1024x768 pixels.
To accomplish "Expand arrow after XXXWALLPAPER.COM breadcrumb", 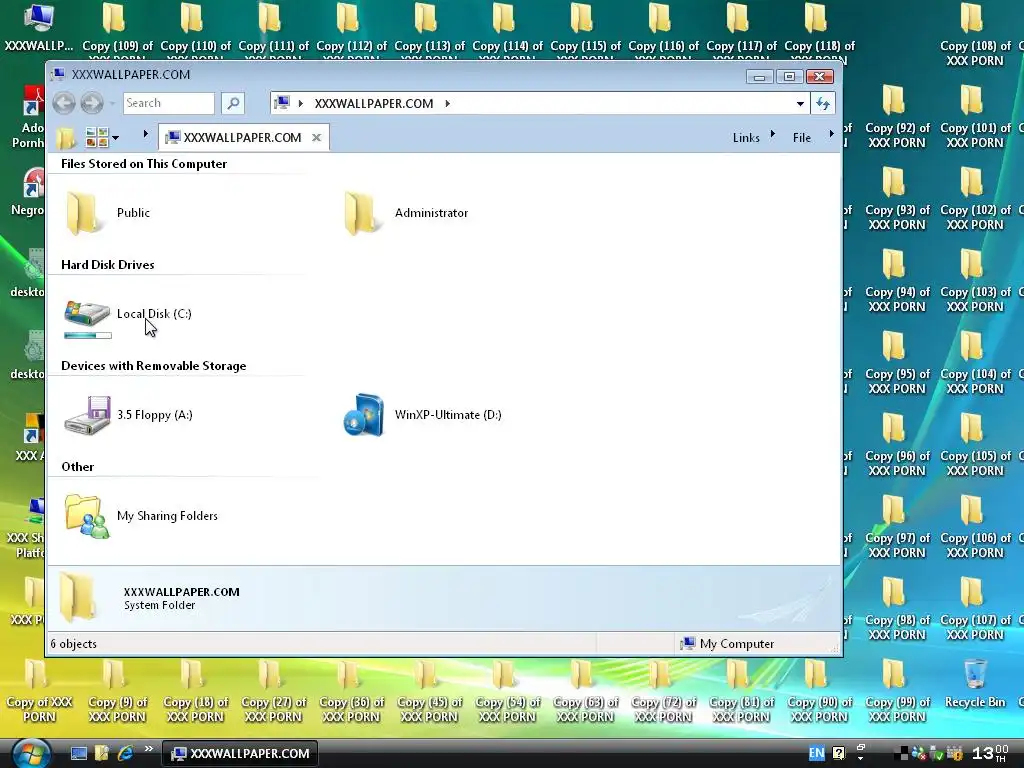I will pyautogui.click(x=447, y=103).
